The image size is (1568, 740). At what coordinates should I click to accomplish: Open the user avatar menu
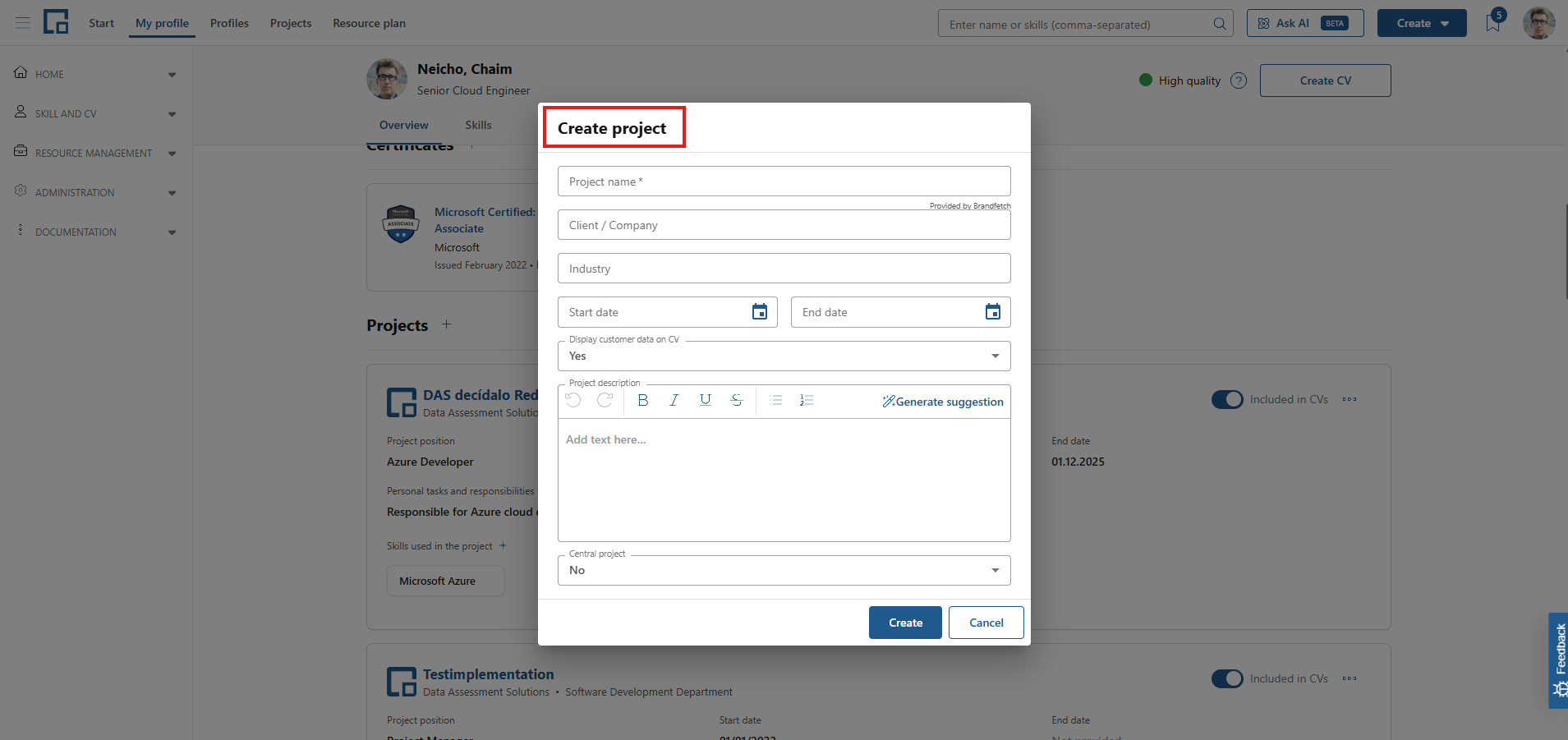click(1538, 23)
